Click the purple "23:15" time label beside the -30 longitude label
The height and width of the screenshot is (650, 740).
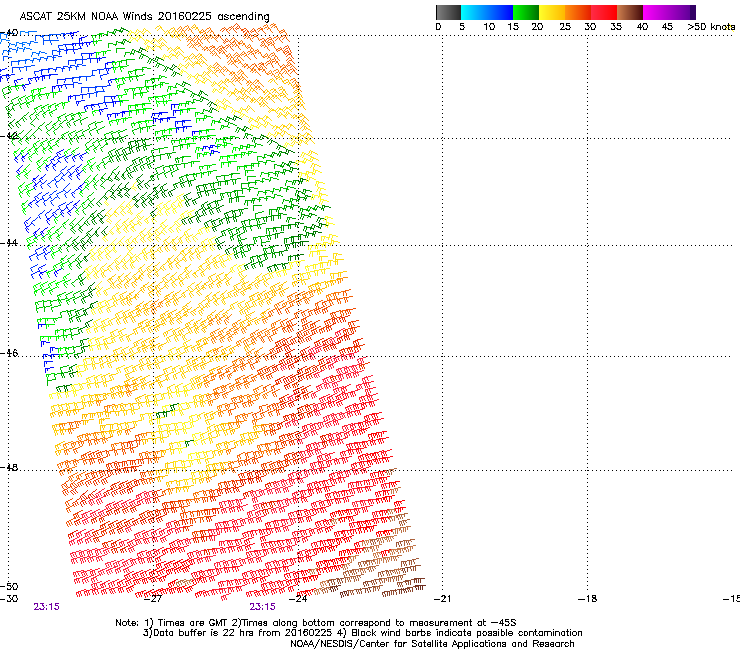click(x=46, y=607)
